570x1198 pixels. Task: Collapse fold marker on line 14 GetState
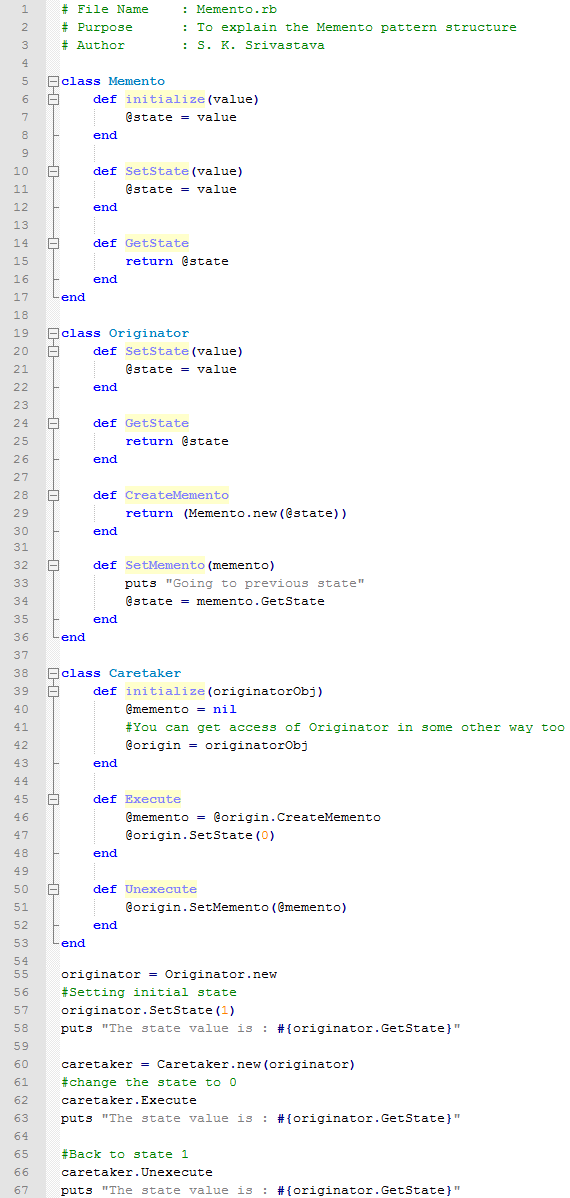tap(53, 243)
